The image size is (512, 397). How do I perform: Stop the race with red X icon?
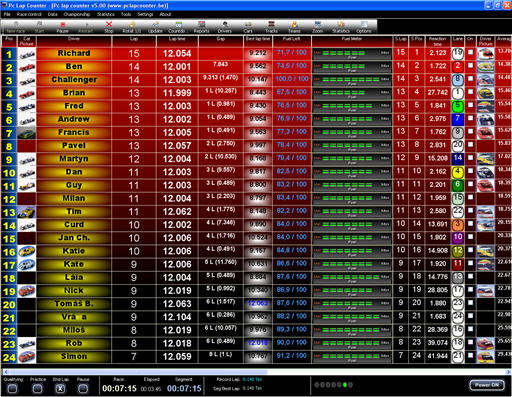tap(109, 27)
